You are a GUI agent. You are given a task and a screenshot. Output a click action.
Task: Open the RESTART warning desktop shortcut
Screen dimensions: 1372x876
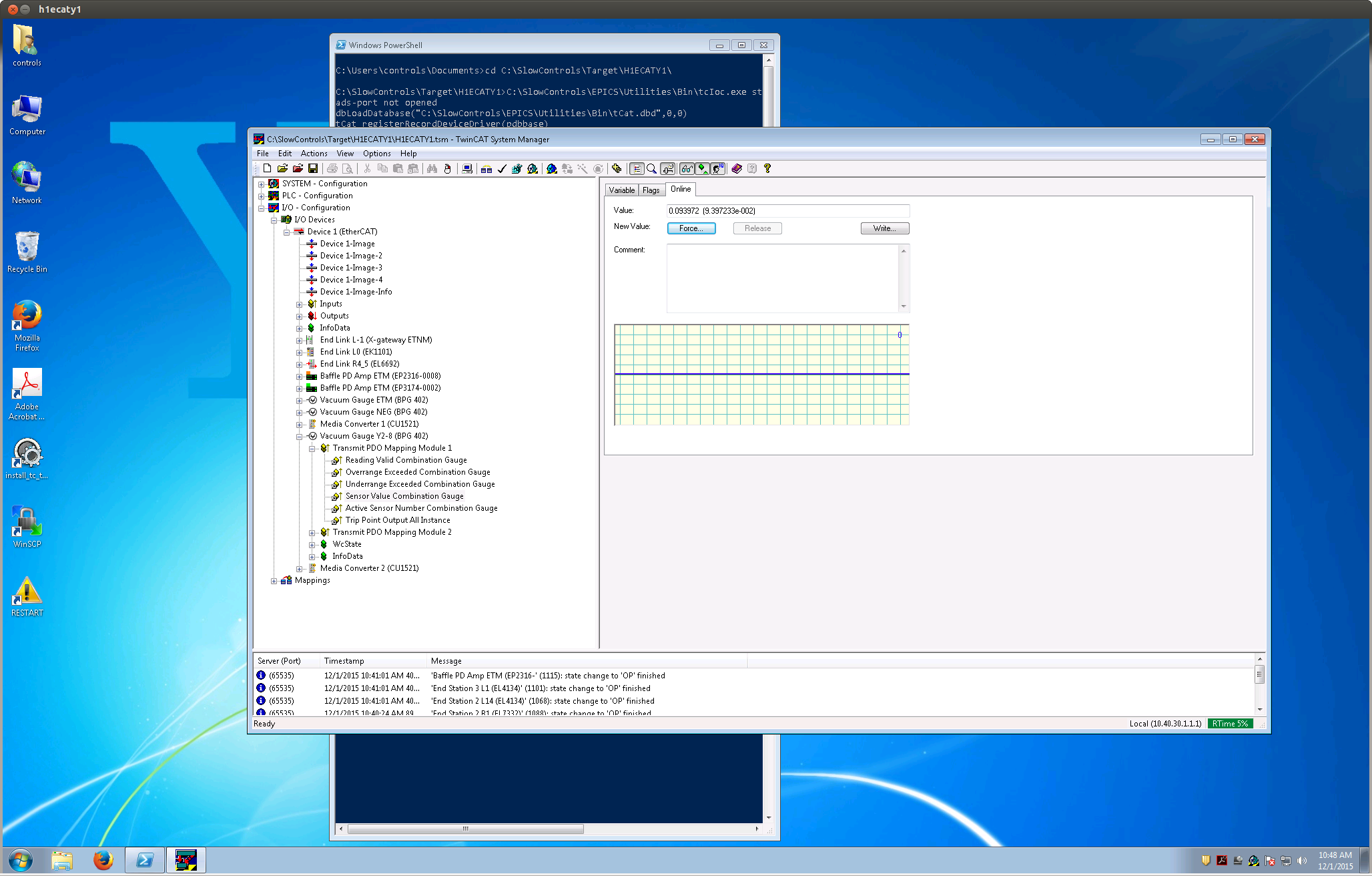pyautogui.click(x=27, y=596)
